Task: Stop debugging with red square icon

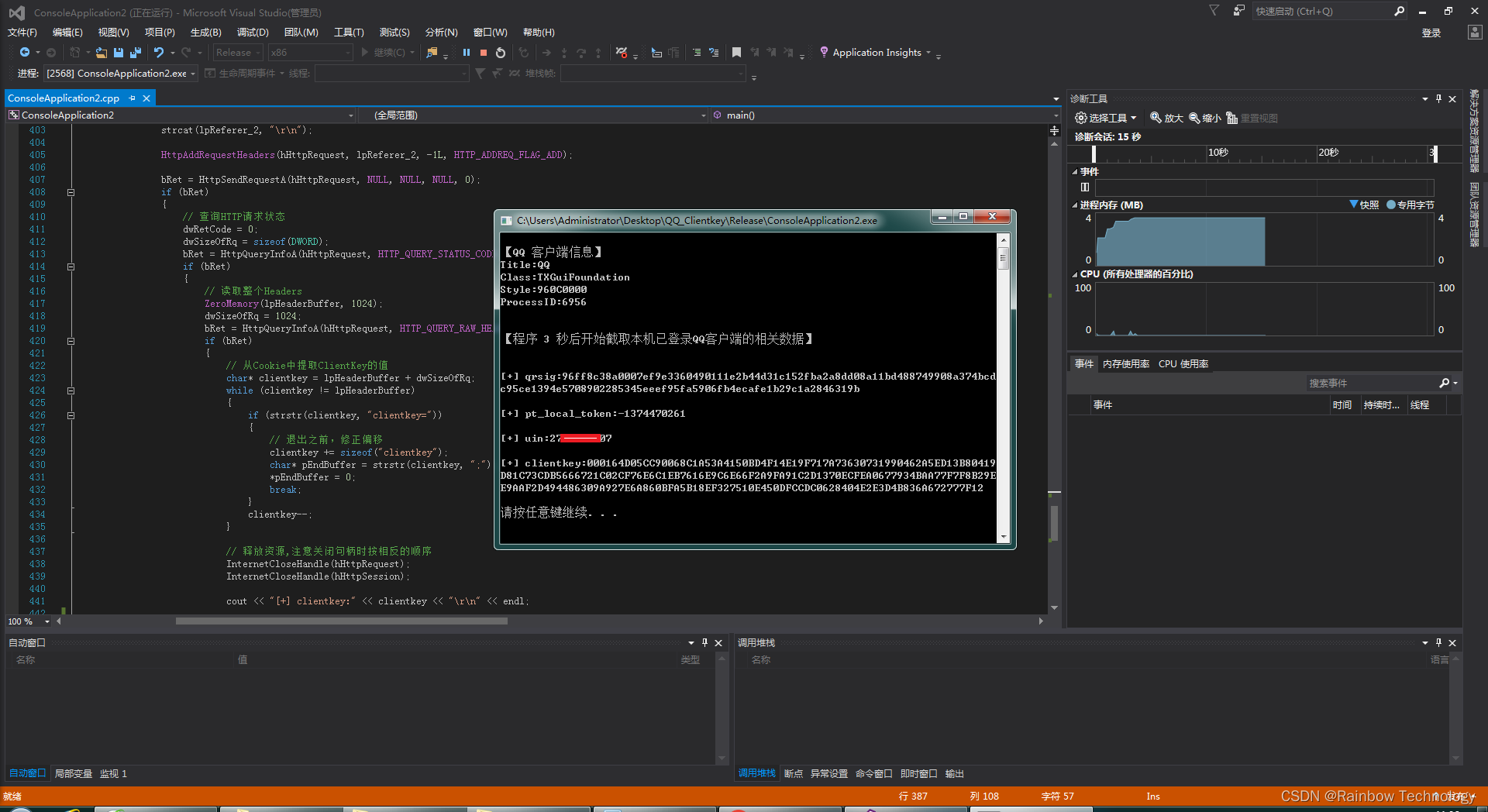Action: coord(484,53)
